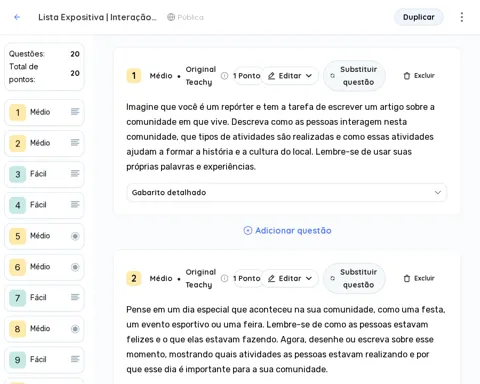Click the 1 Ponto badge on question 1
Viewport: 480px width, 384px height.
[x=246, y=76]
